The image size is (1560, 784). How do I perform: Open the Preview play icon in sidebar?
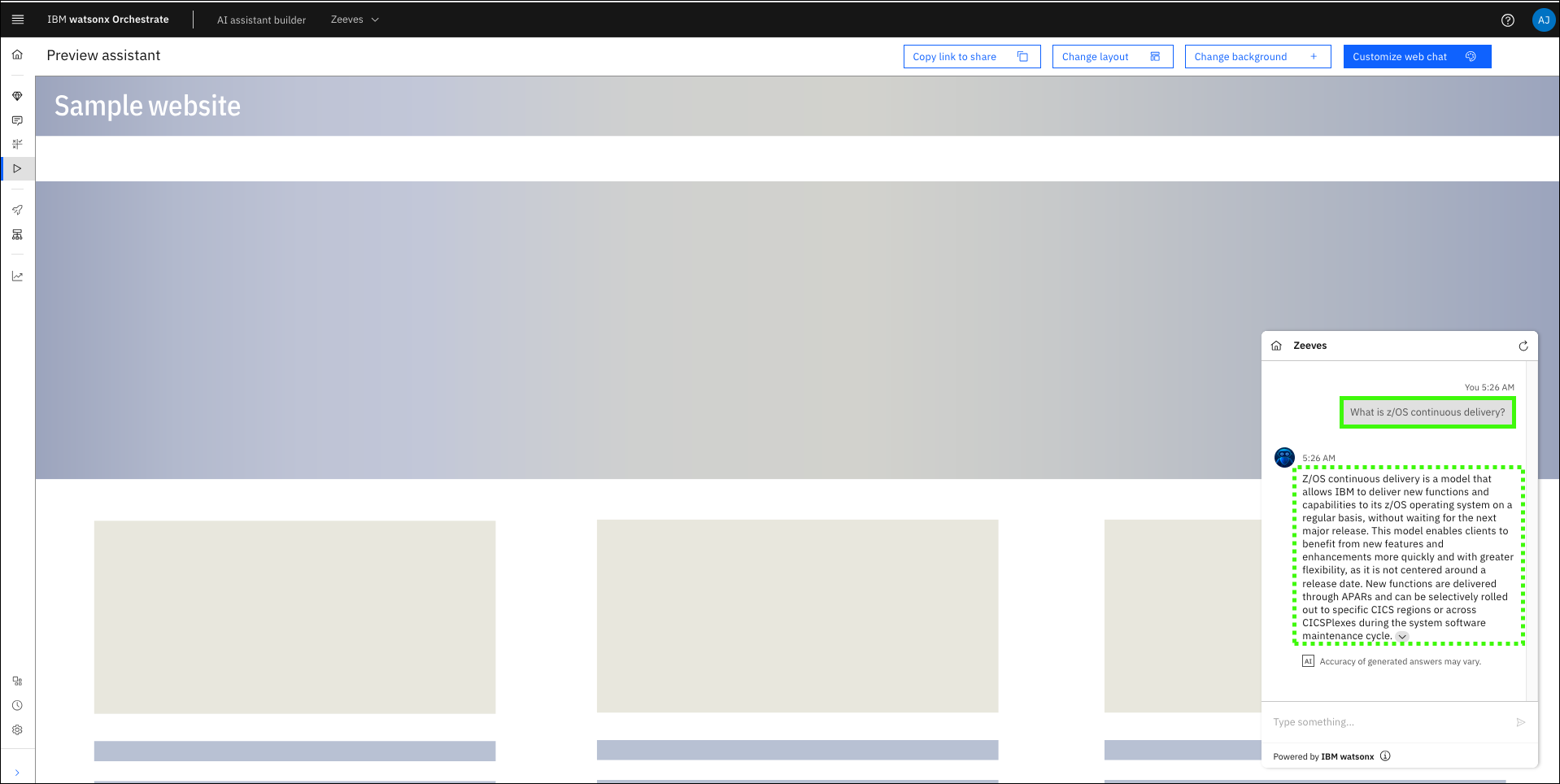(x=17, y=168)
